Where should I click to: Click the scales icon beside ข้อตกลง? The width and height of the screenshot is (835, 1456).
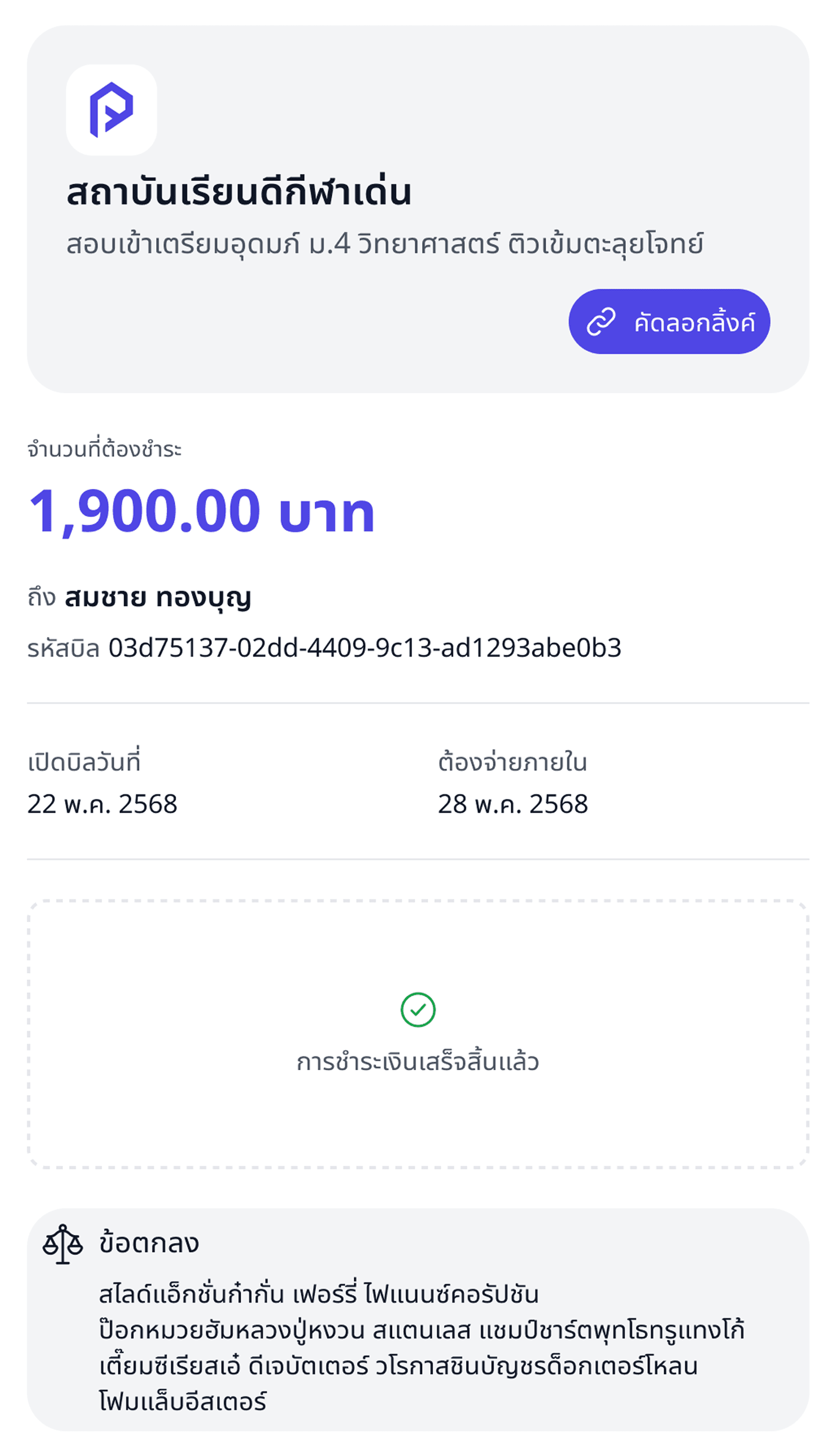coord(63,1243)
